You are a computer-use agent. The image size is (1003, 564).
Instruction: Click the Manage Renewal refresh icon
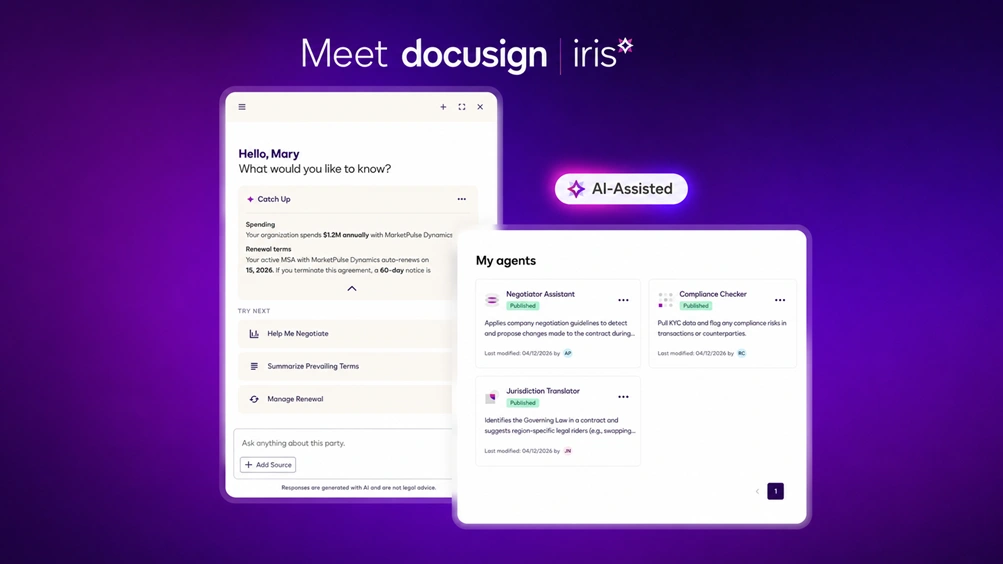[x=254, y=399]
